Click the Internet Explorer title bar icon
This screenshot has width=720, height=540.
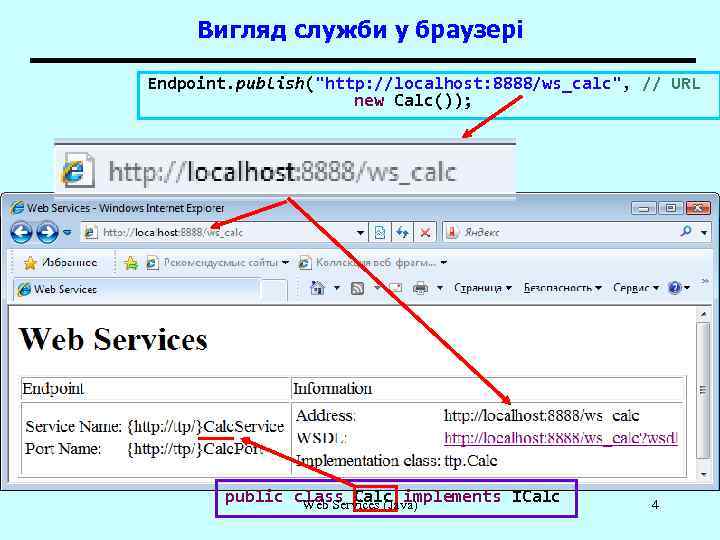tap(17, 208)
